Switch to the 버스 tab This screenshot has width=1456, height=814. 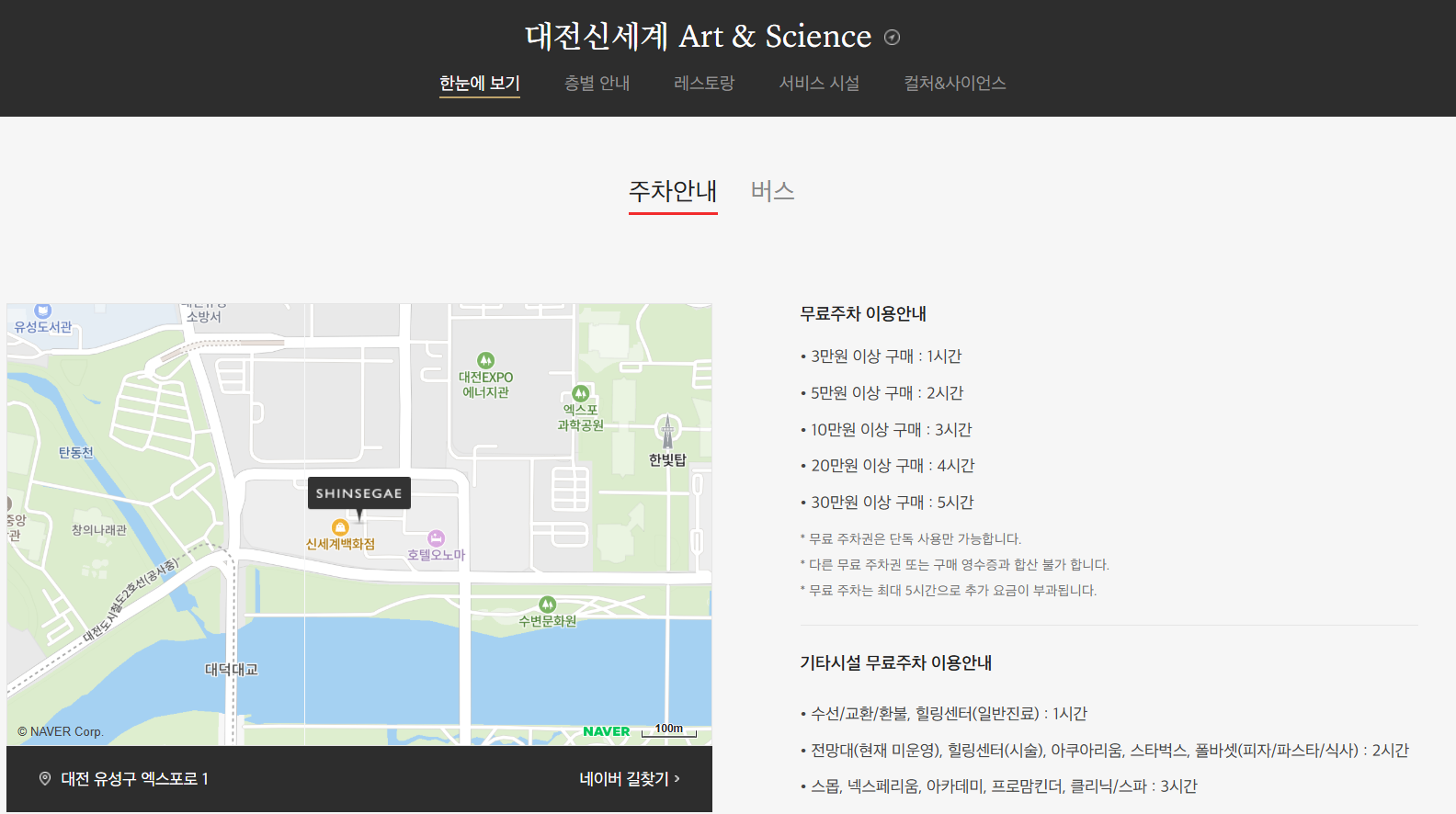[772, 191]
